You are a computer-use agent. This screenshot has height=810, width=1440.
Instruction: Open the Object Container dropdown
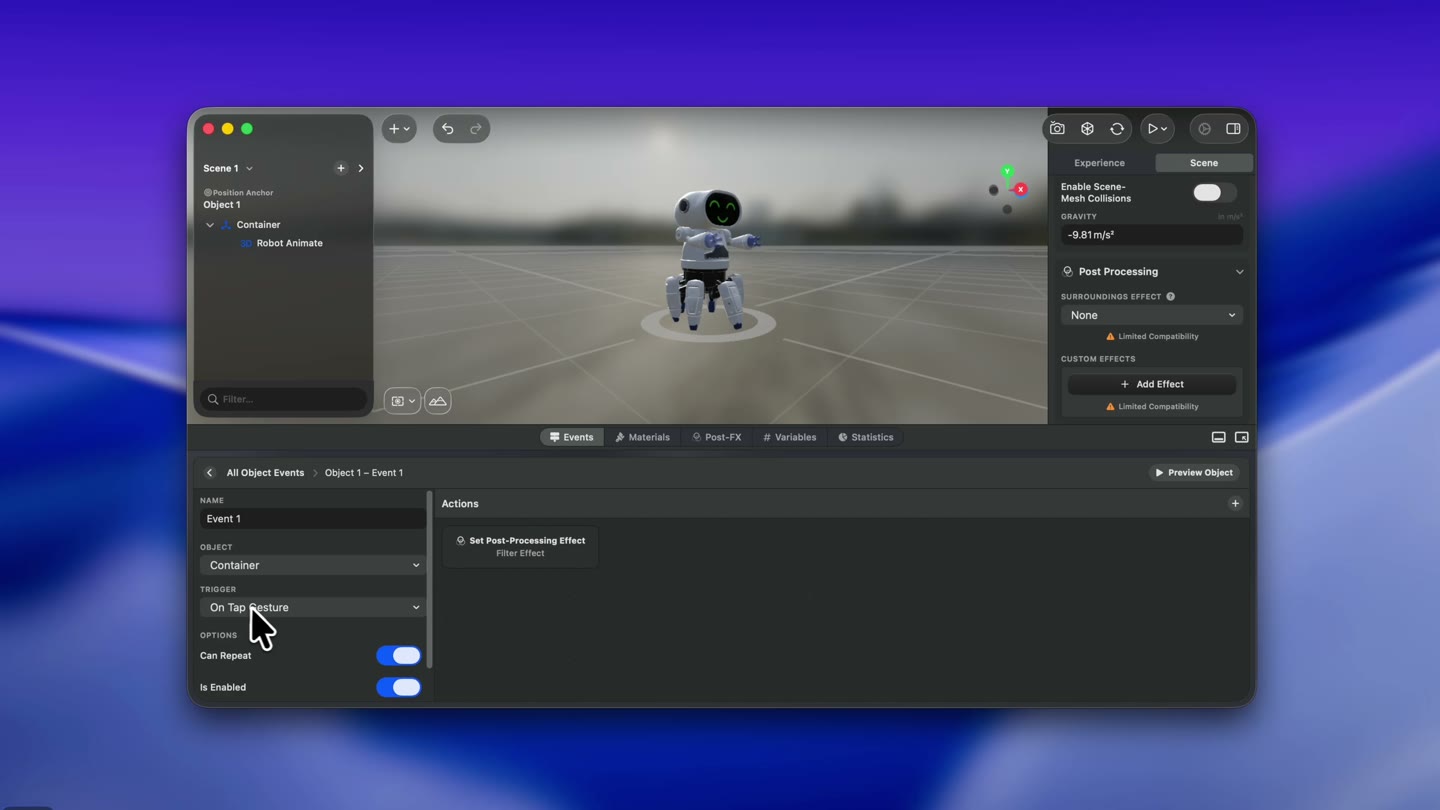[x=312, y=565]
